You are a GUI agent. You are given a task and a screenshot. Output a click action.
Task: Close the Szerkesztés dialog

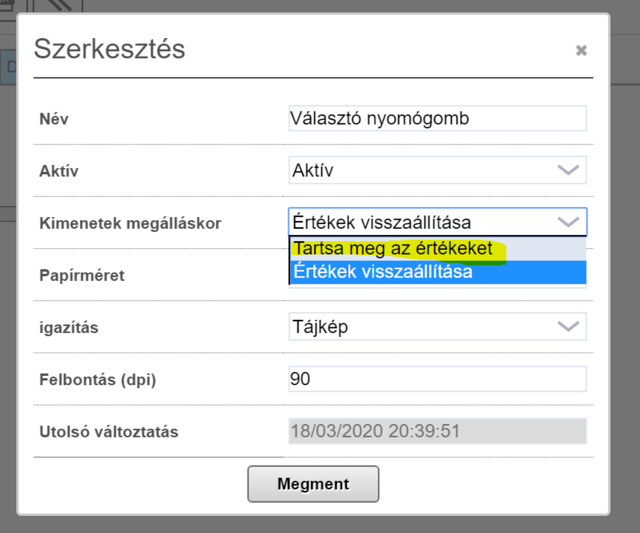(x=581, y=50)
